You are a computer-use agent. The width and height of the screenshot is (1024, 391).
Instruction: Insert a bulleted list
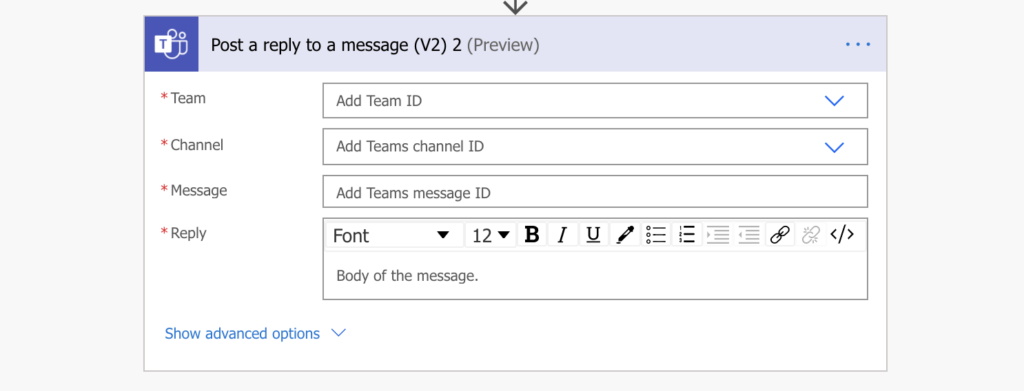point(656,234)
